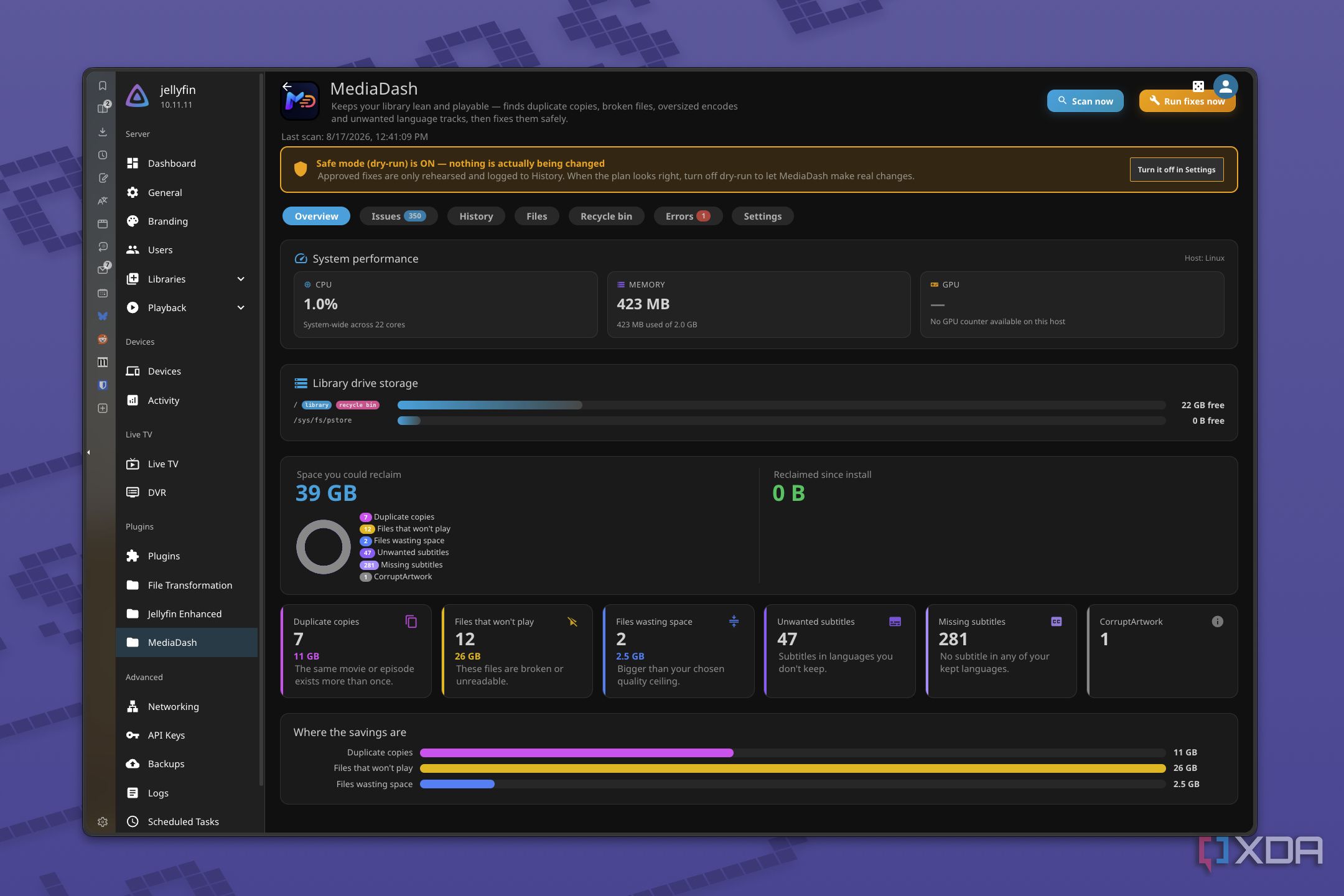This screenshot has width=1344, height=896.
Task: Open reading list icon with badge 2
Action: pos(103,108)
